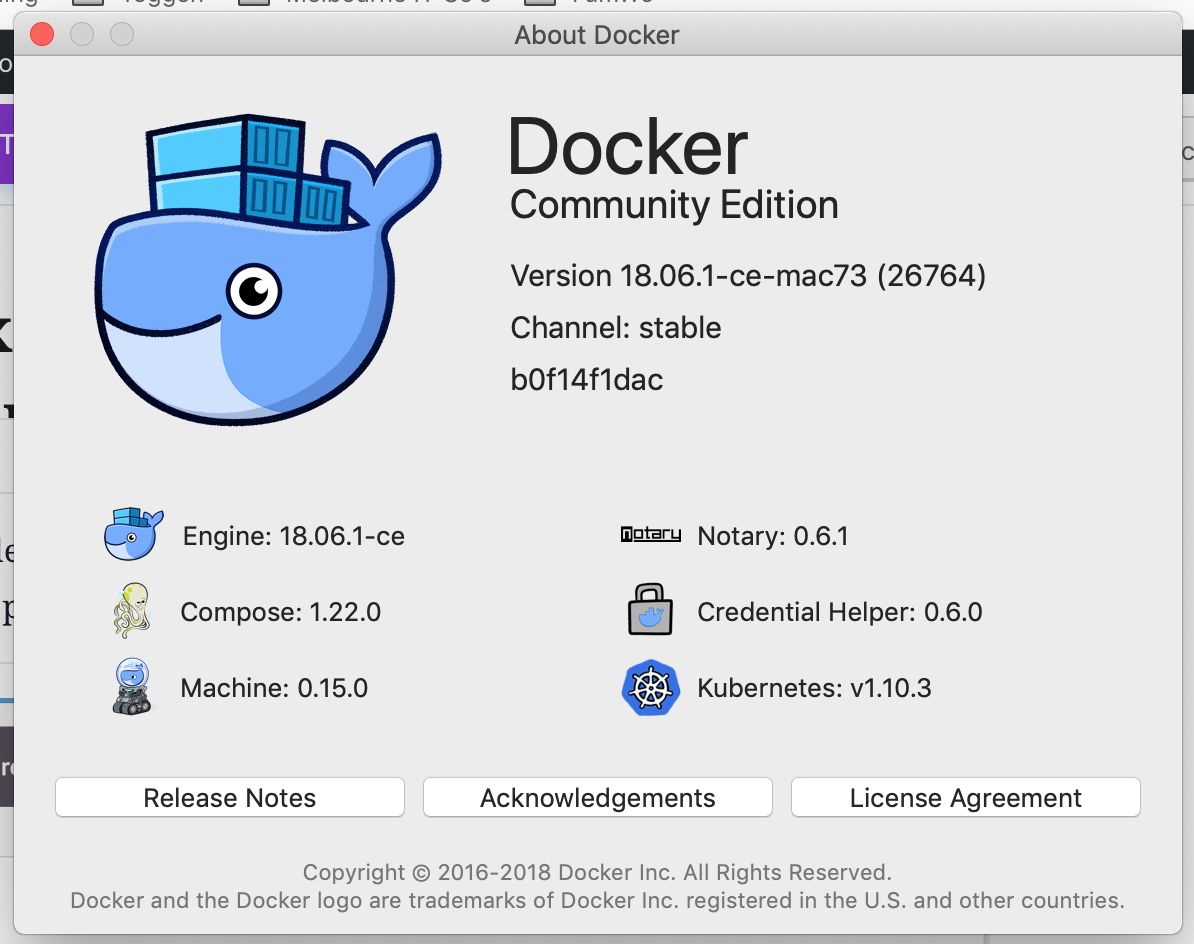View the License Agreement
Screen dimensions: 1194x944
click(x=966, y=797)
